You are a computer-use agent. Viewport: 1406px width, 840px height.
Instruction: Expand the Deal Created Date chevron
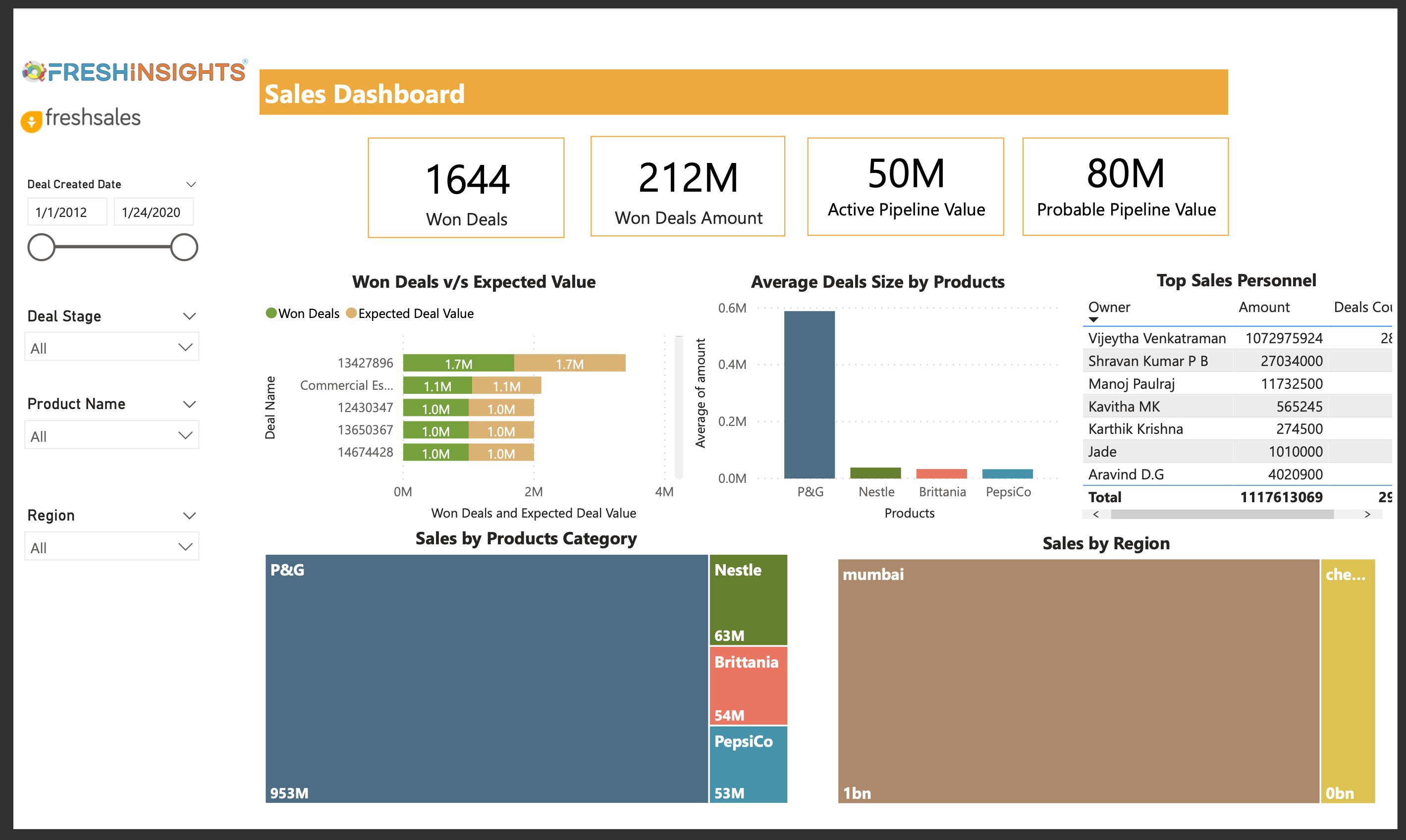tap(191, 185)
